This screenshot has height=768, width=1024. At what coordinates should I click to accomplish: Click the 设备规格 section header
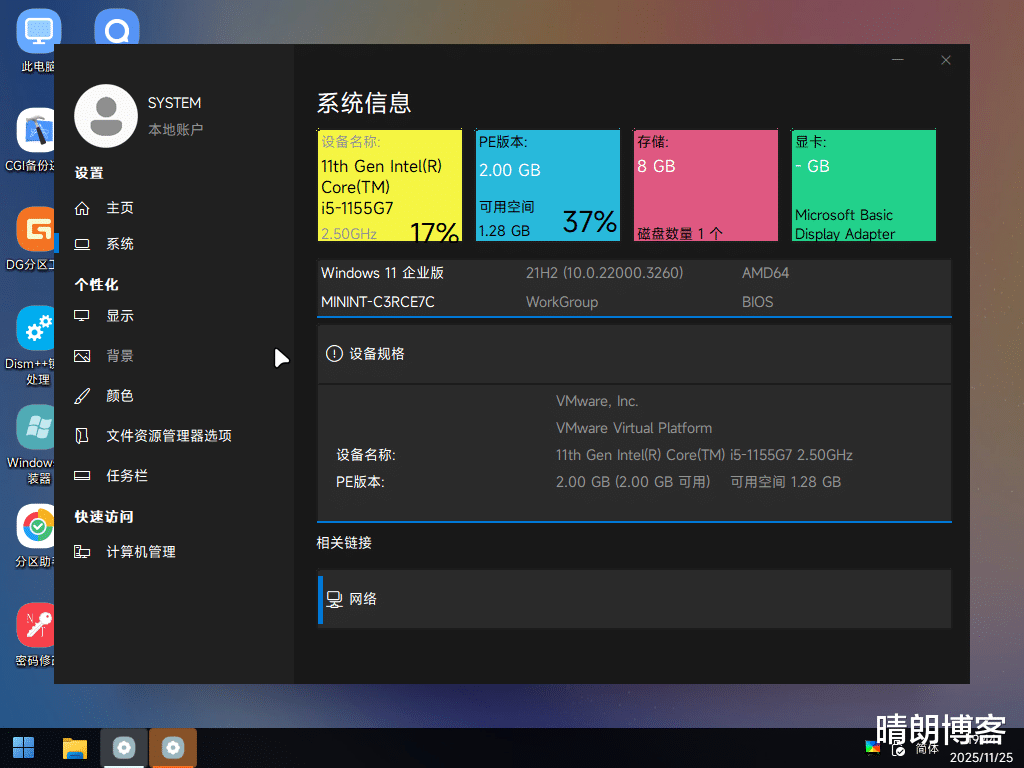click(x=633, y=353)
